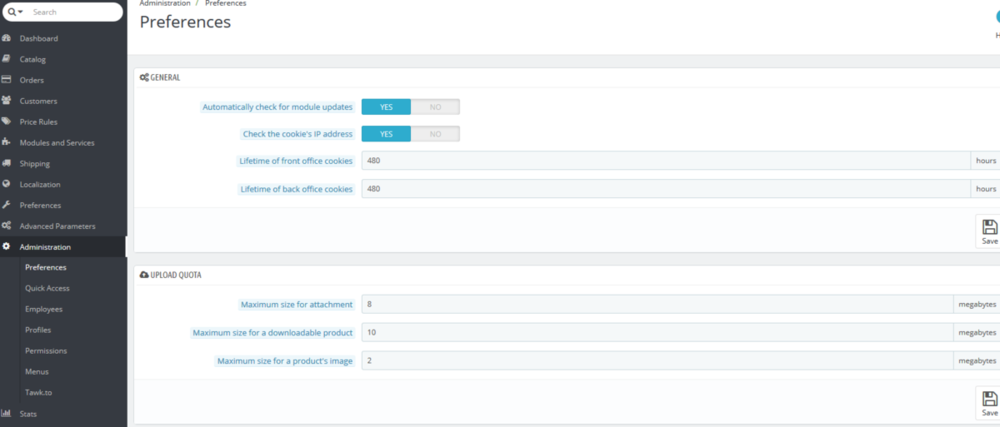Click the Price Rules tag icon

(7, 121)
